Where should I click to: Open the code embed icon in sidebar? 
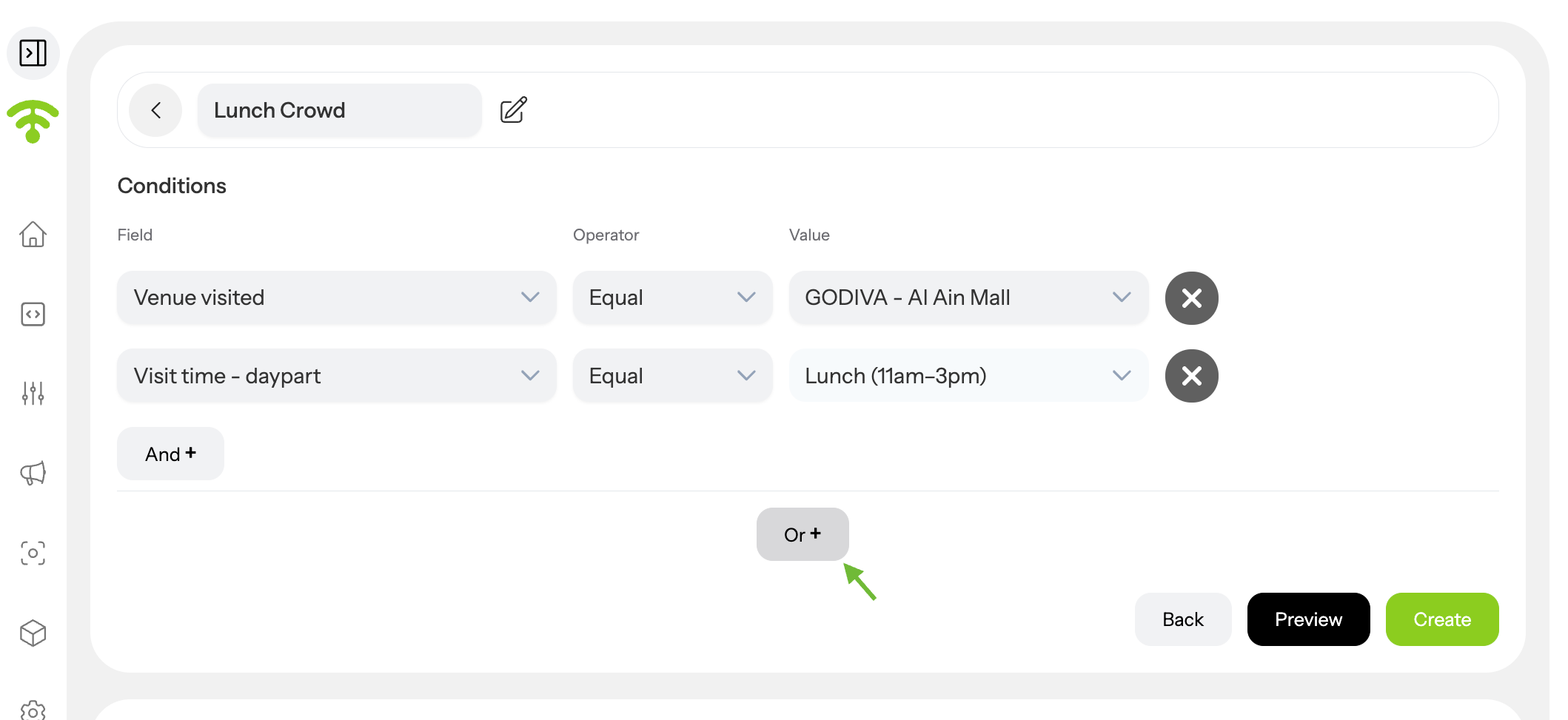click(33, 314)
